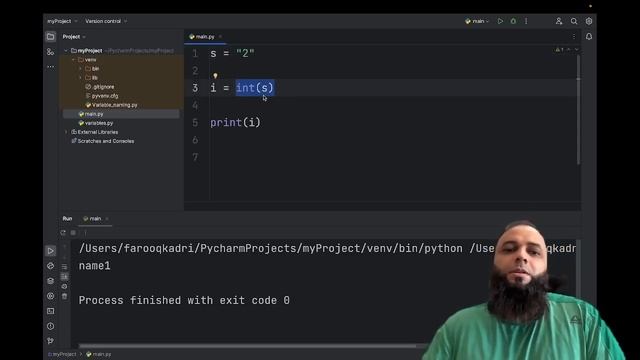The height and width of the screenshot is (360, 640).
Task: Open the Project view dropdown
Action: click(x=74, y=37)
